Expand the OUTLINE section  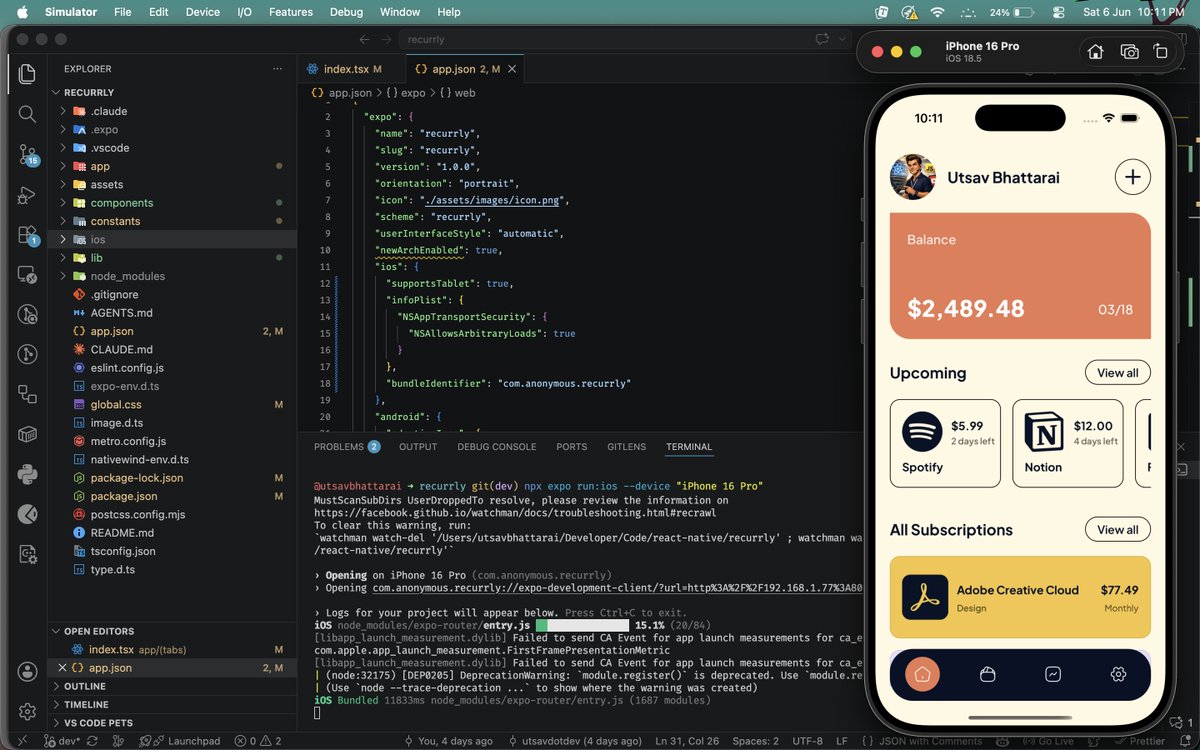click(84, 686)
